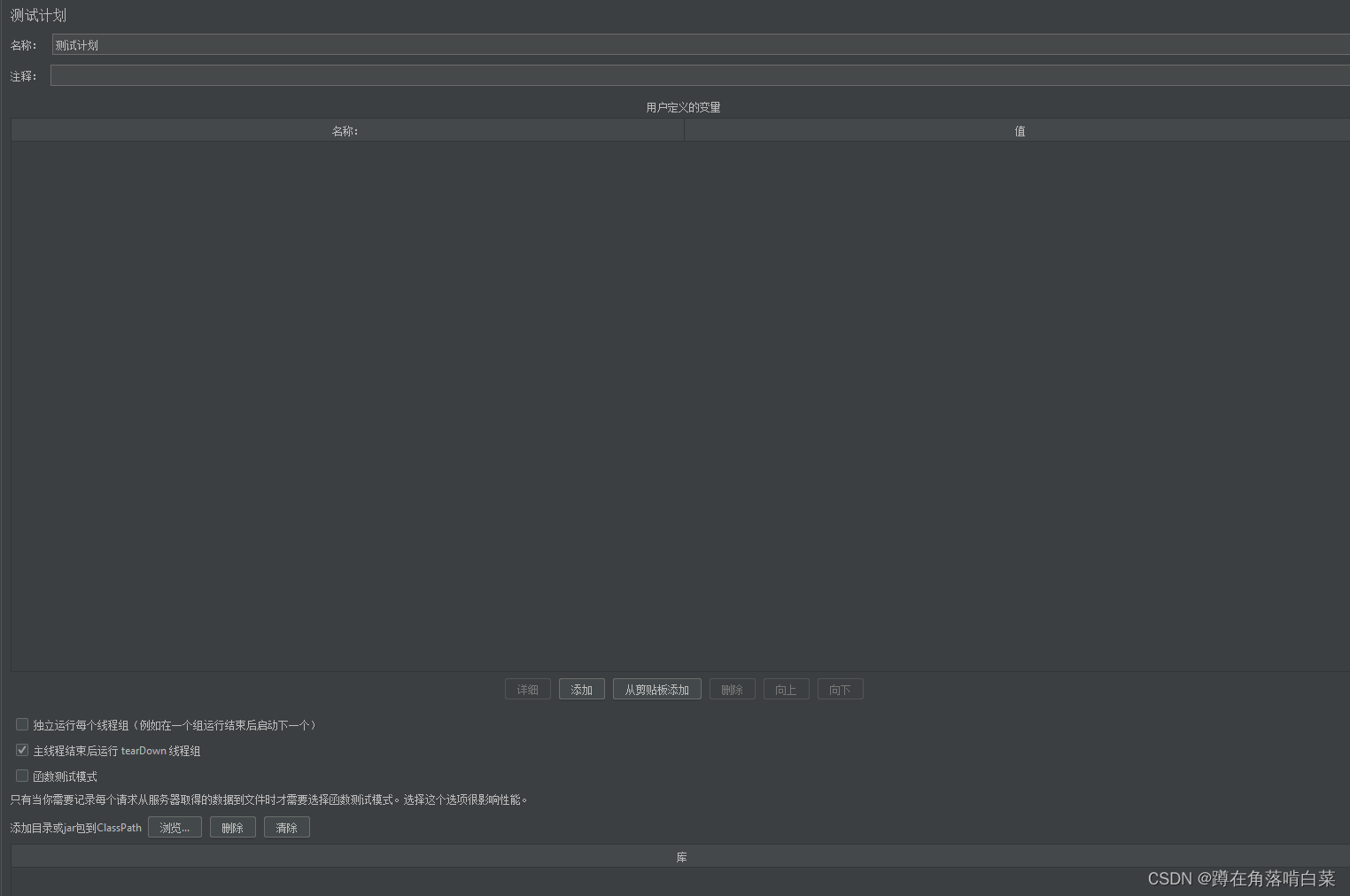Click 浏览... button for ClassPath
This screenshot has width=1350, height=896.
click(x=175, y=828)
